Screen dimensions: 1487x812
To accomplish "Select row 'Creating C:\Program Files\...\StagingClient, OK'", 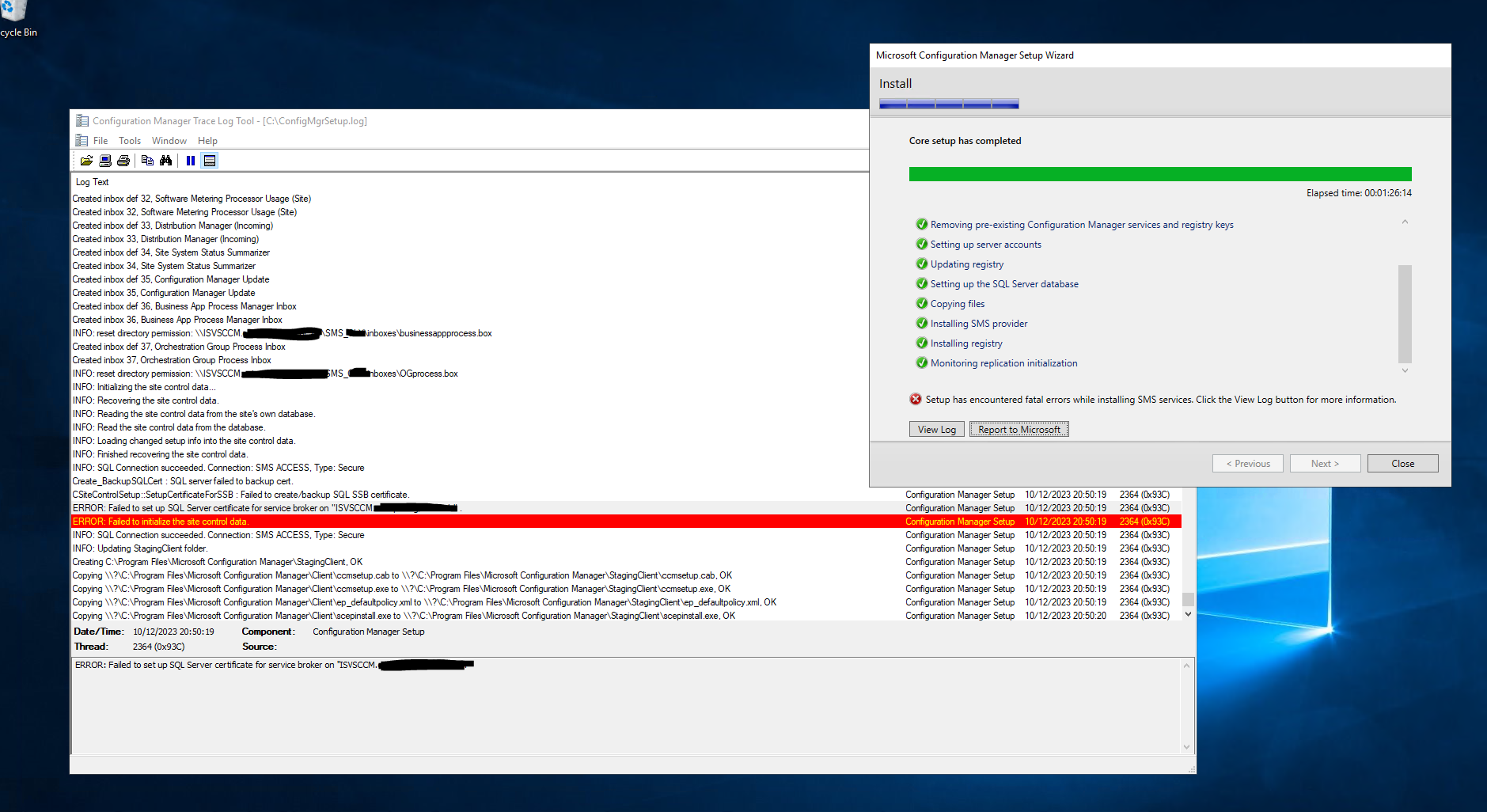I will coord(626,562).
